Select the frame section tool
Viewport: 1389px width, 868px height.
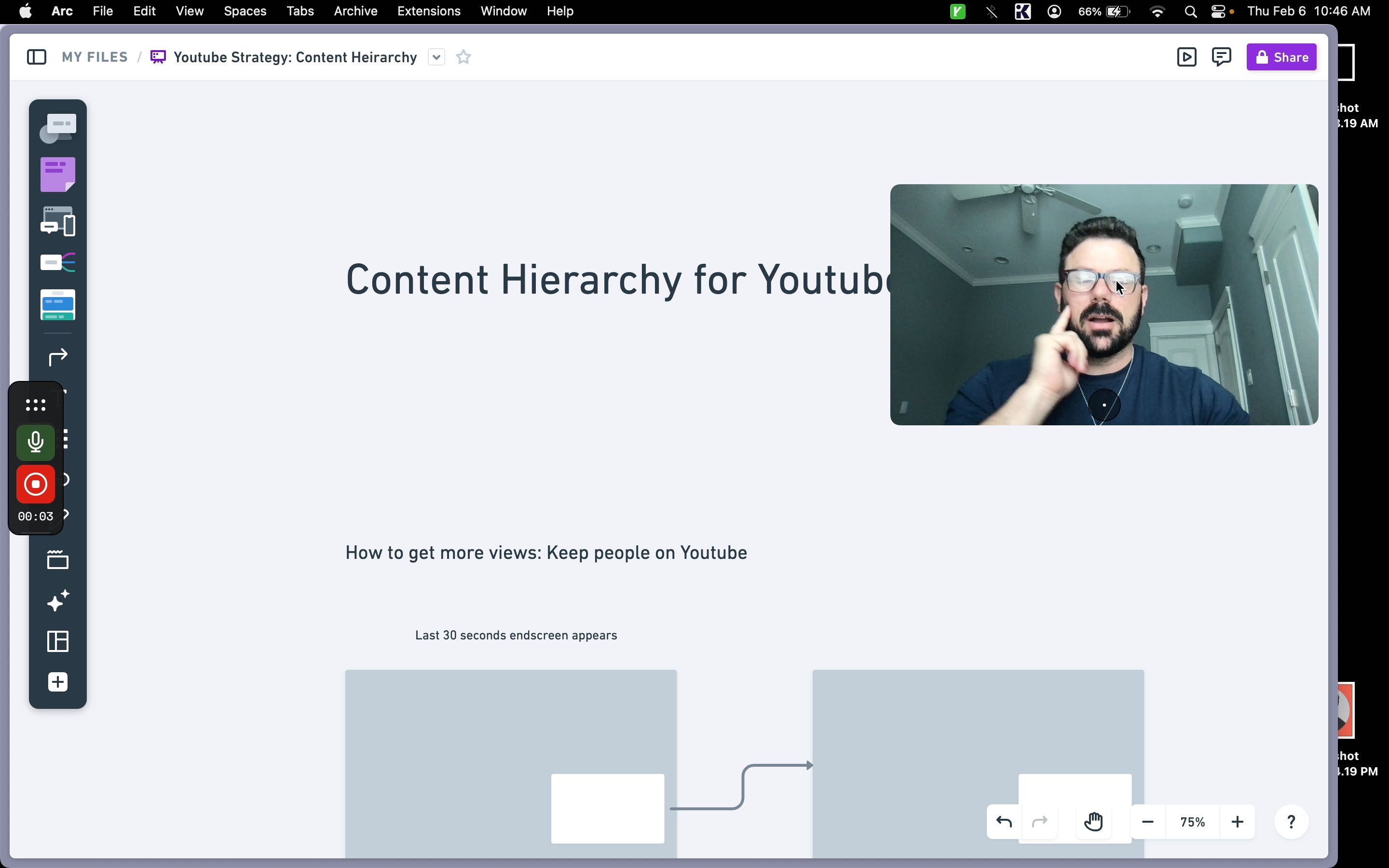[58, 560]
